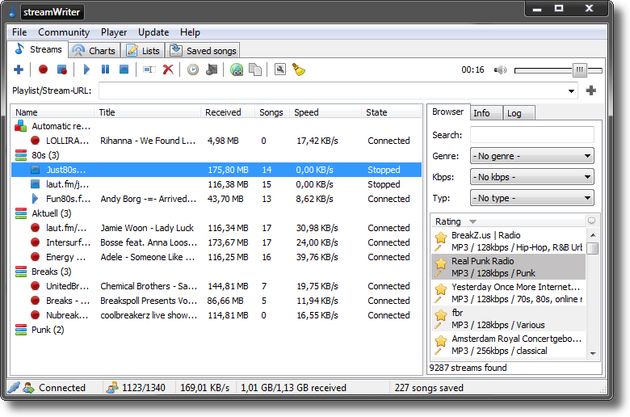Sort stream list by Received column
The height and width of the screenshot is (417, 630).
click(x=227, y=112)
